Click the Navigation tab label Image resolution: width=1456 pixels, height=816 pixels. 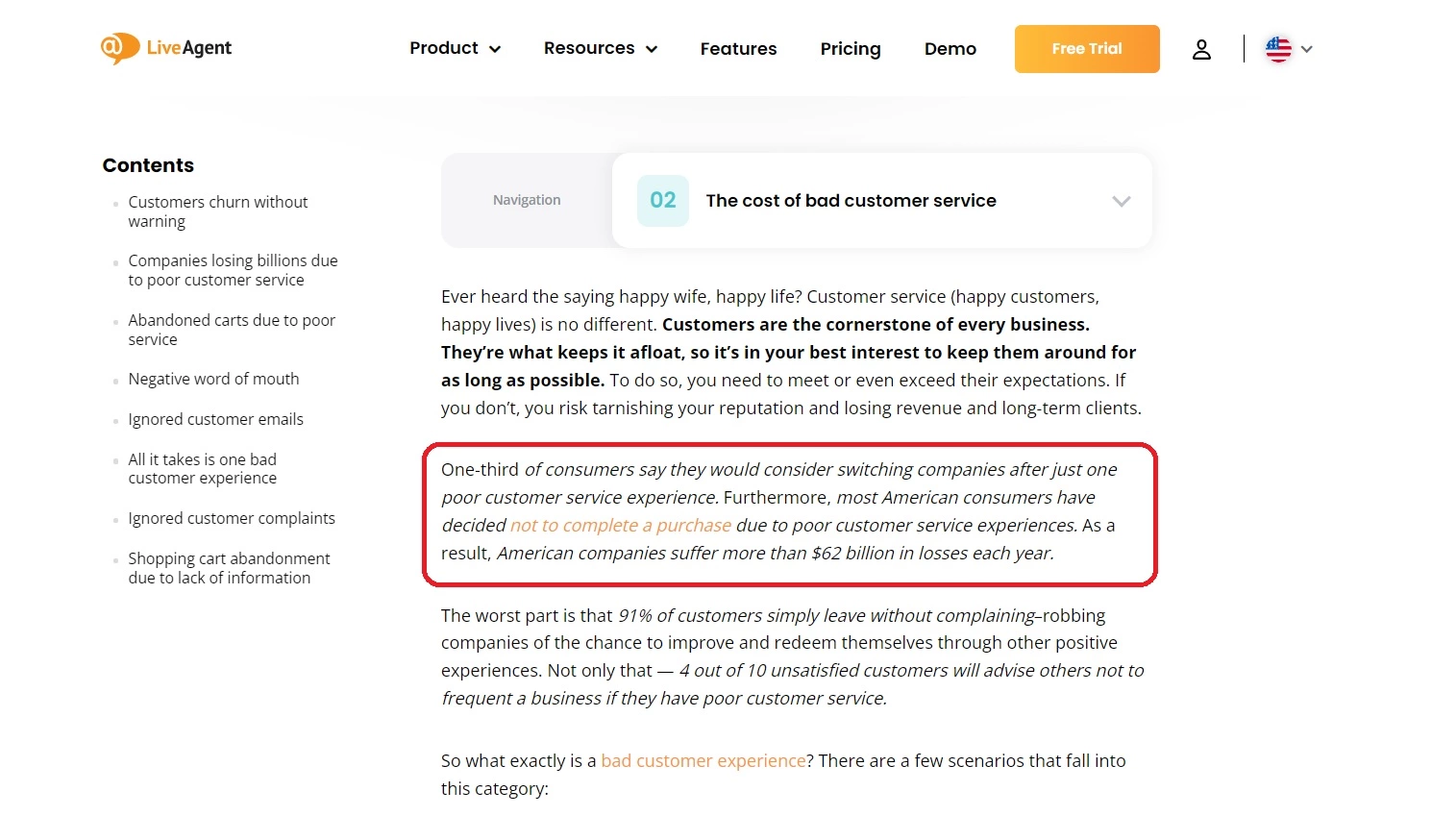pyautogui.click(x=527, y=200)
